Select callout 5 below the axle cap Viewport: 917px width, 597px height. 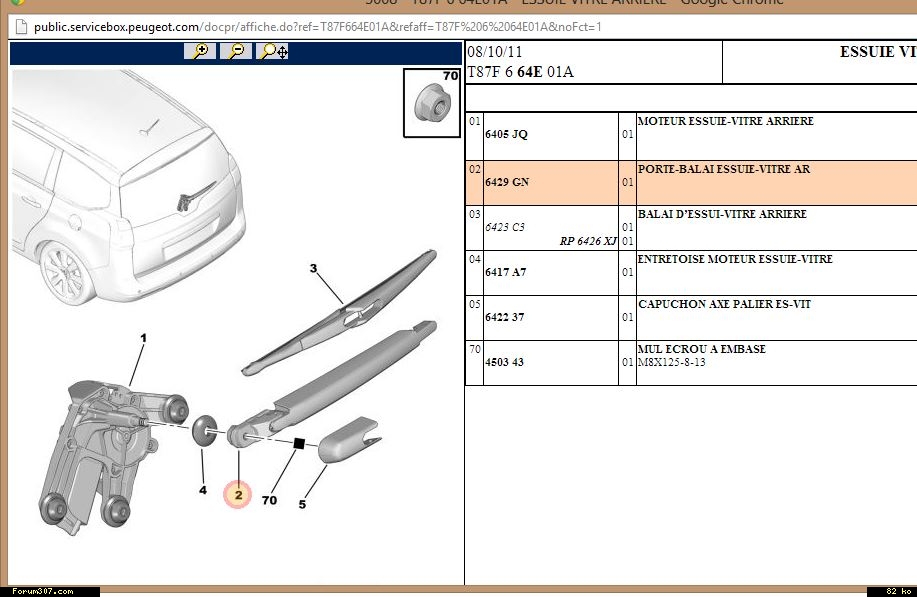click(x=302, y=504)
